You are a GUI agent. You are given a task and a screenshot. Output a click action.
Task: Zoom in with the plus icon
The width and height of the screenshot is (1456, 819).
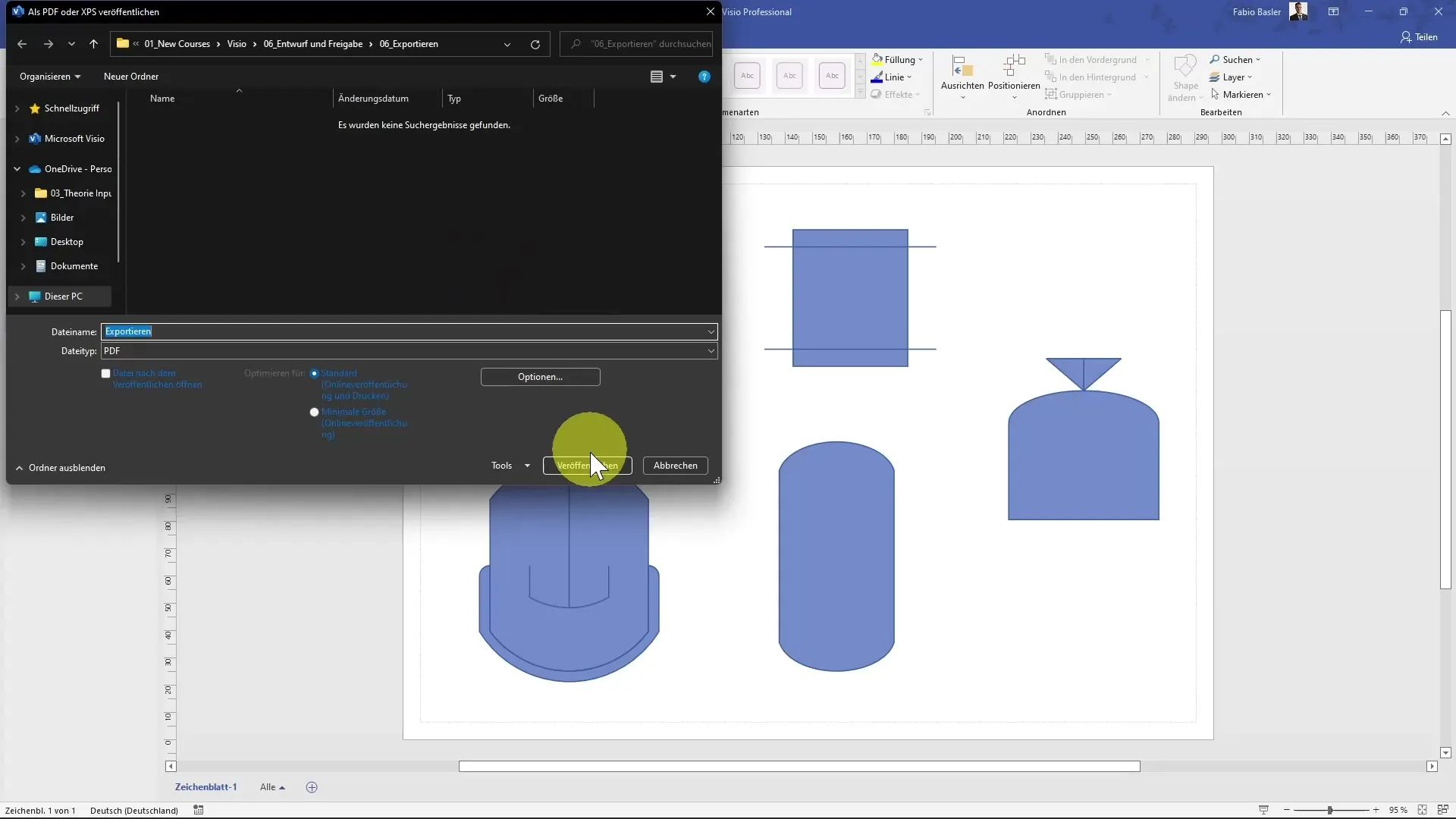pyautogui.click(x=1376, y=810)
